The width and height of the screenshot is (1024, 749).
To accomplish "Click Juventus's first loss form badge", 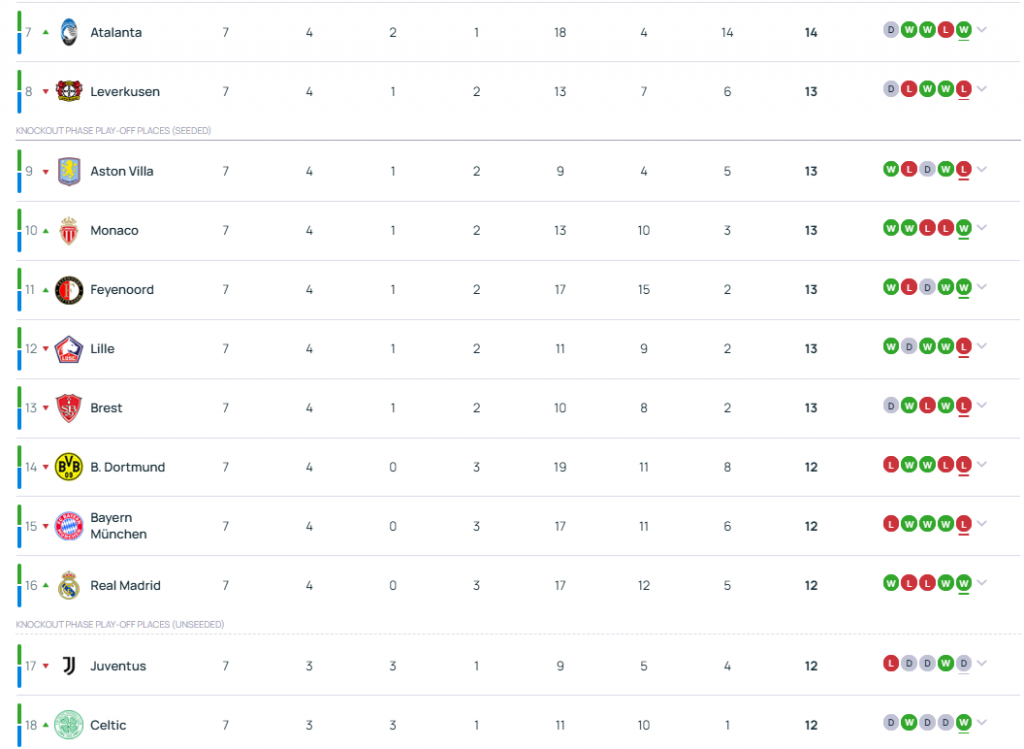I will tap(891, 663).
